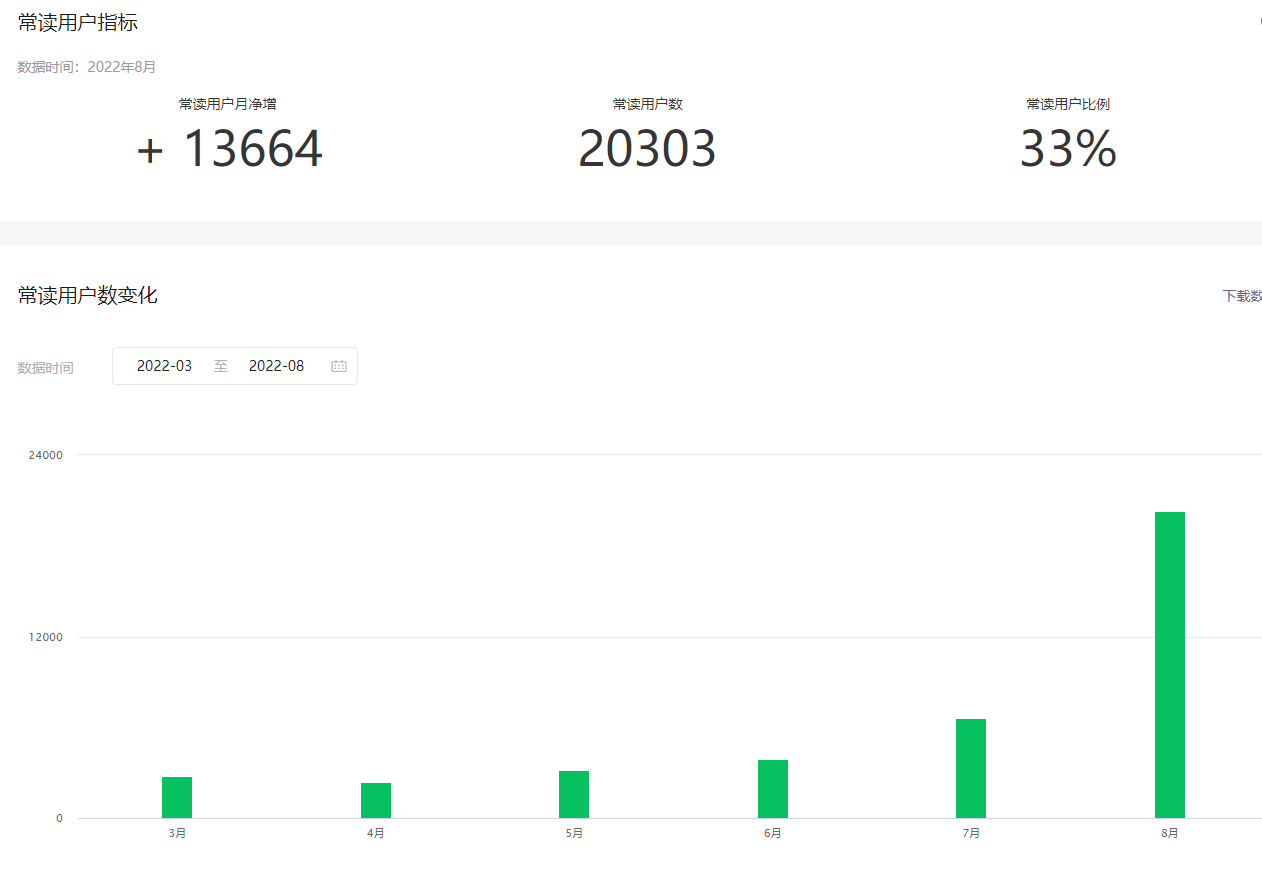Click the end month field 2022-08

[276, 366]
